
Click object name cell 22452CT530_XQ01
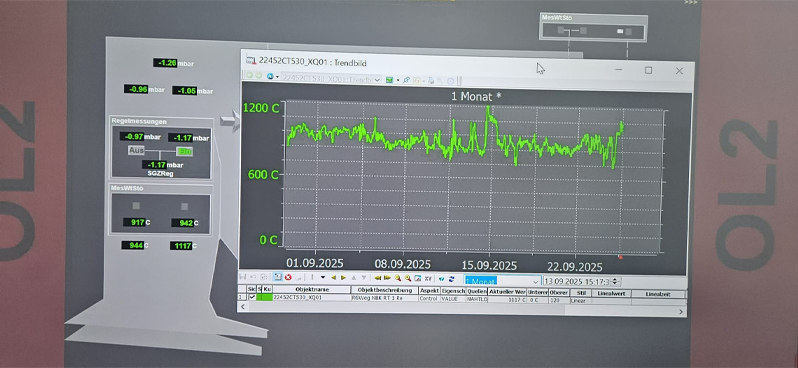(312, 297)
